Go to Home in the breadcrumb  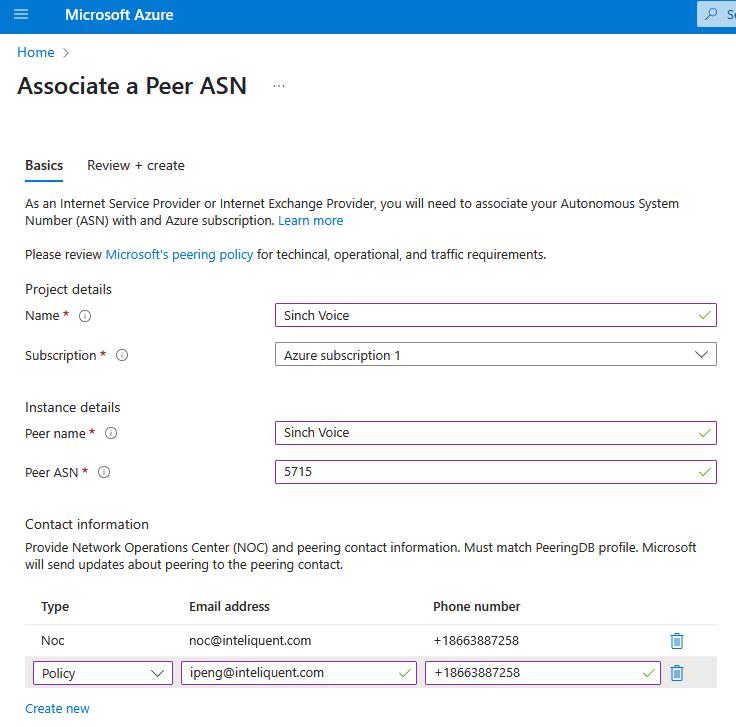pos(36,53)
